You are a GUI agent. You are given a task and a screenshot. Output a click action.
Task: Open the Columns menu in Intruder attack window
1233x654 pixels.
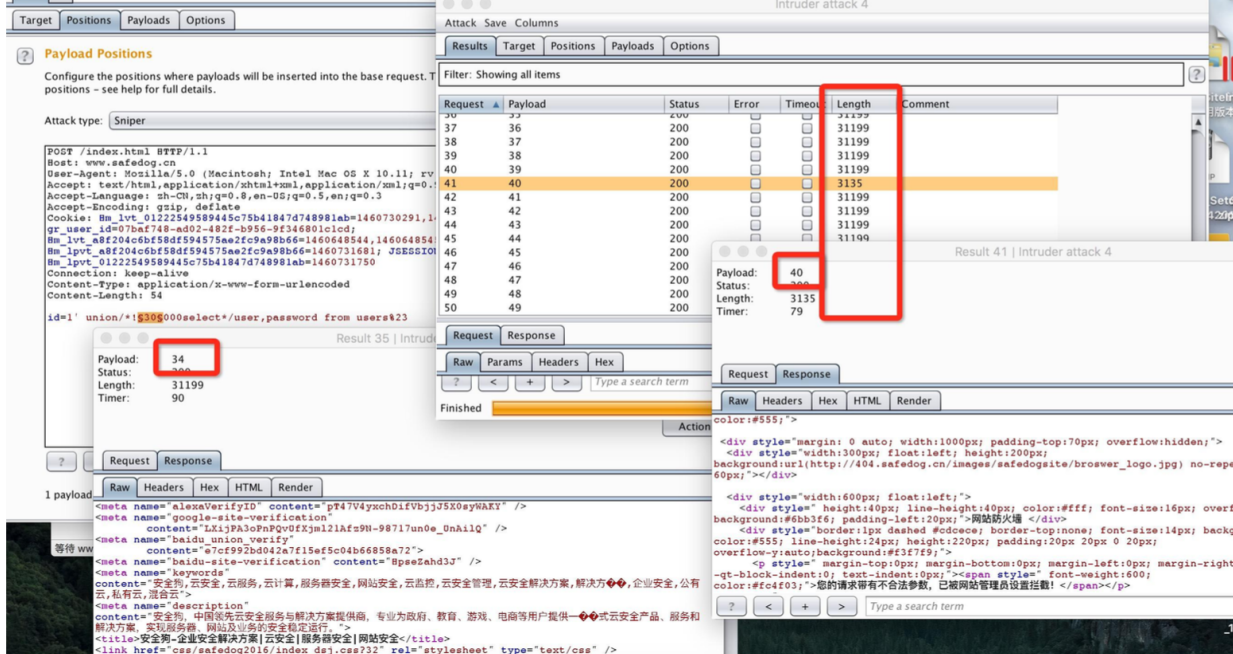click(537, 23)
